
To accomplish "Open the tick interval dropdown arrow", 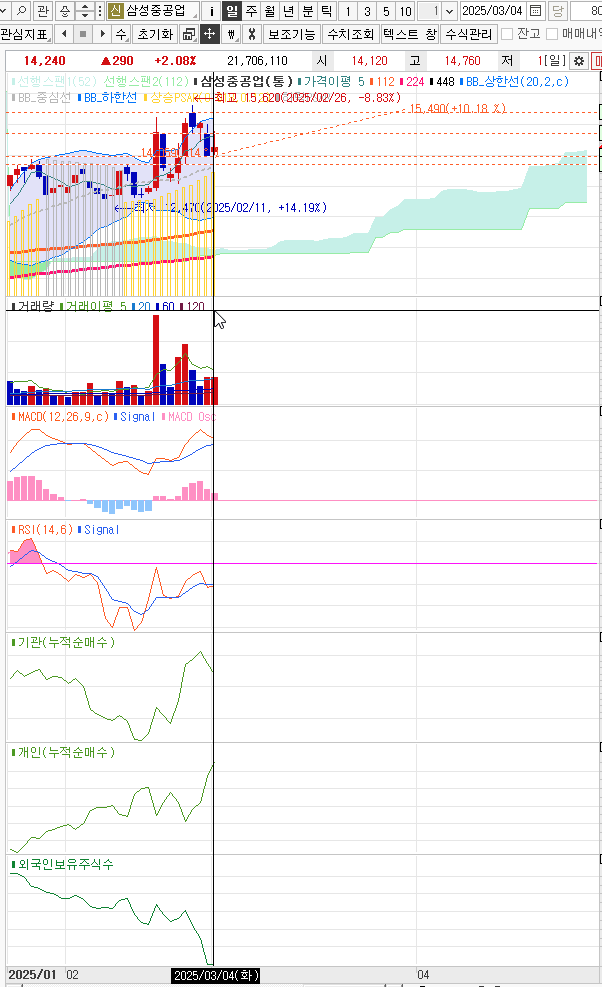I will pos(448,11).
